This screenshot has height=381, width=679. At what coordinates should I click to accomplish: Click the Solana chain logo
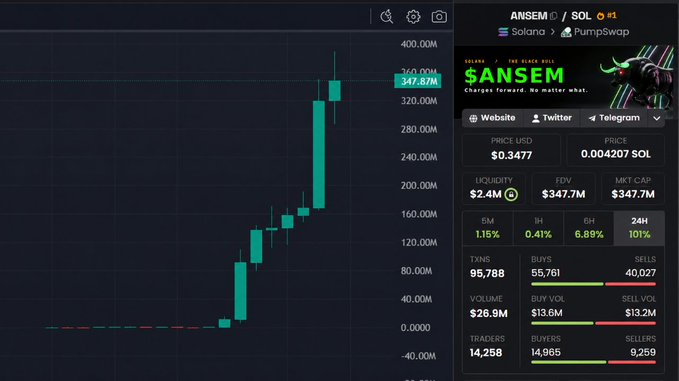503,32
